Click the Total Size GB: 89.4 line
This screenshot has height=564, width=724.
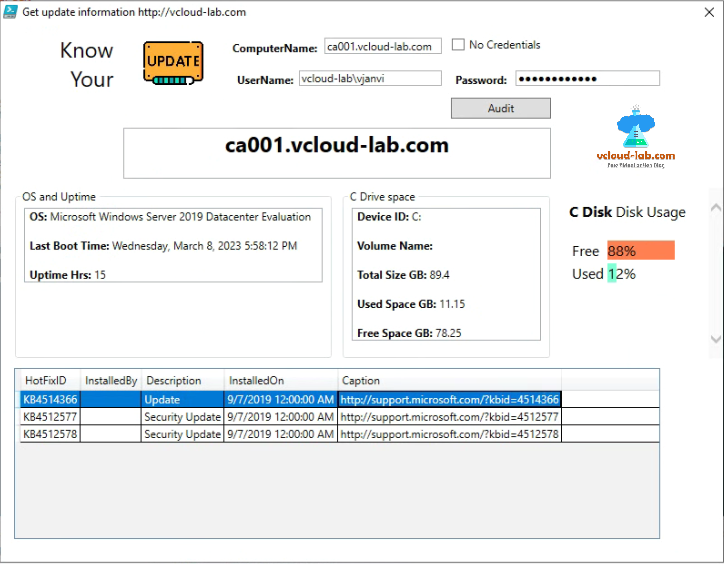403,275
